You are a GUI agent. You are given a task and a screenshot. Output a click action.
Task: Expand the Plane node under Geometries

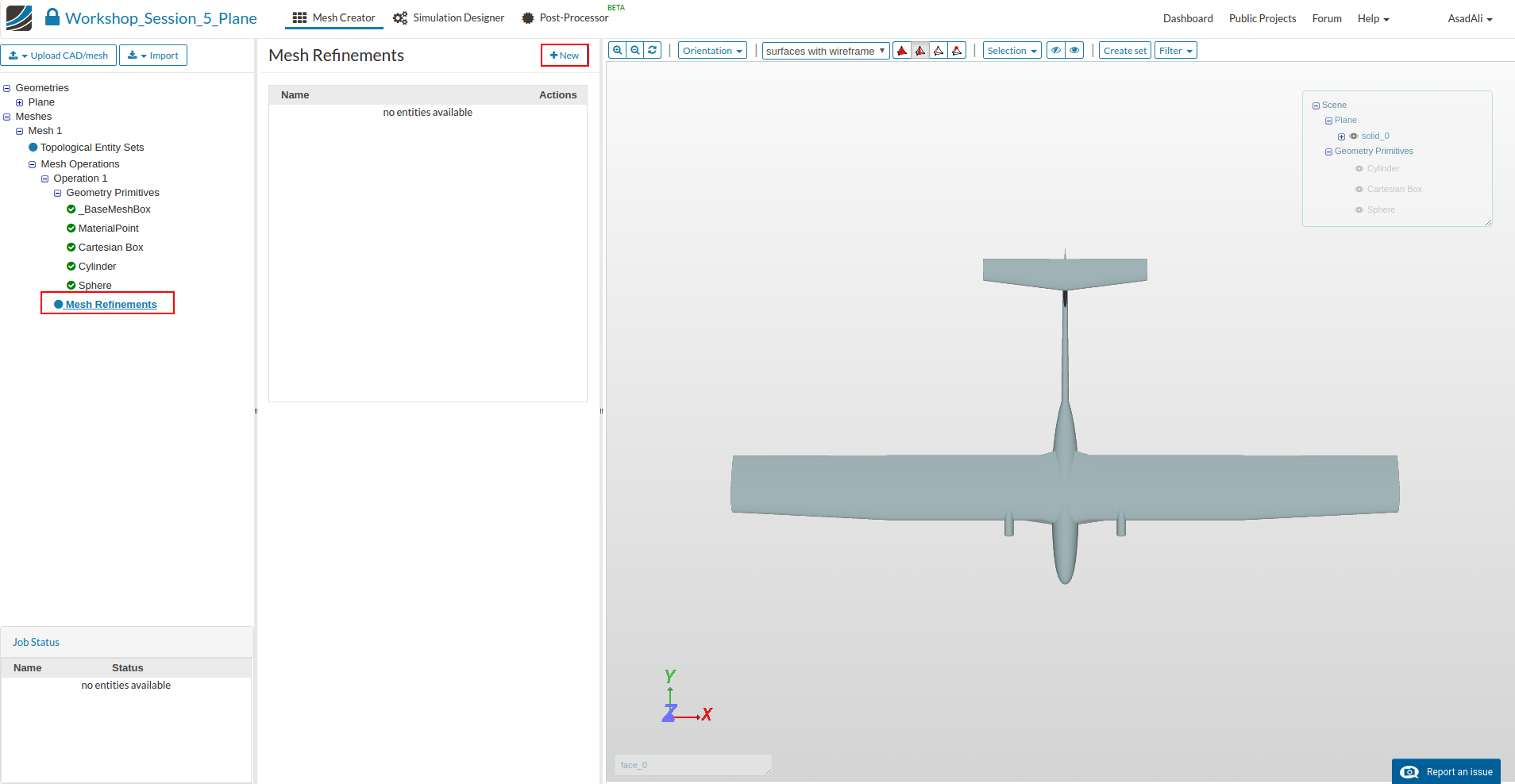(x=20, y=102)
